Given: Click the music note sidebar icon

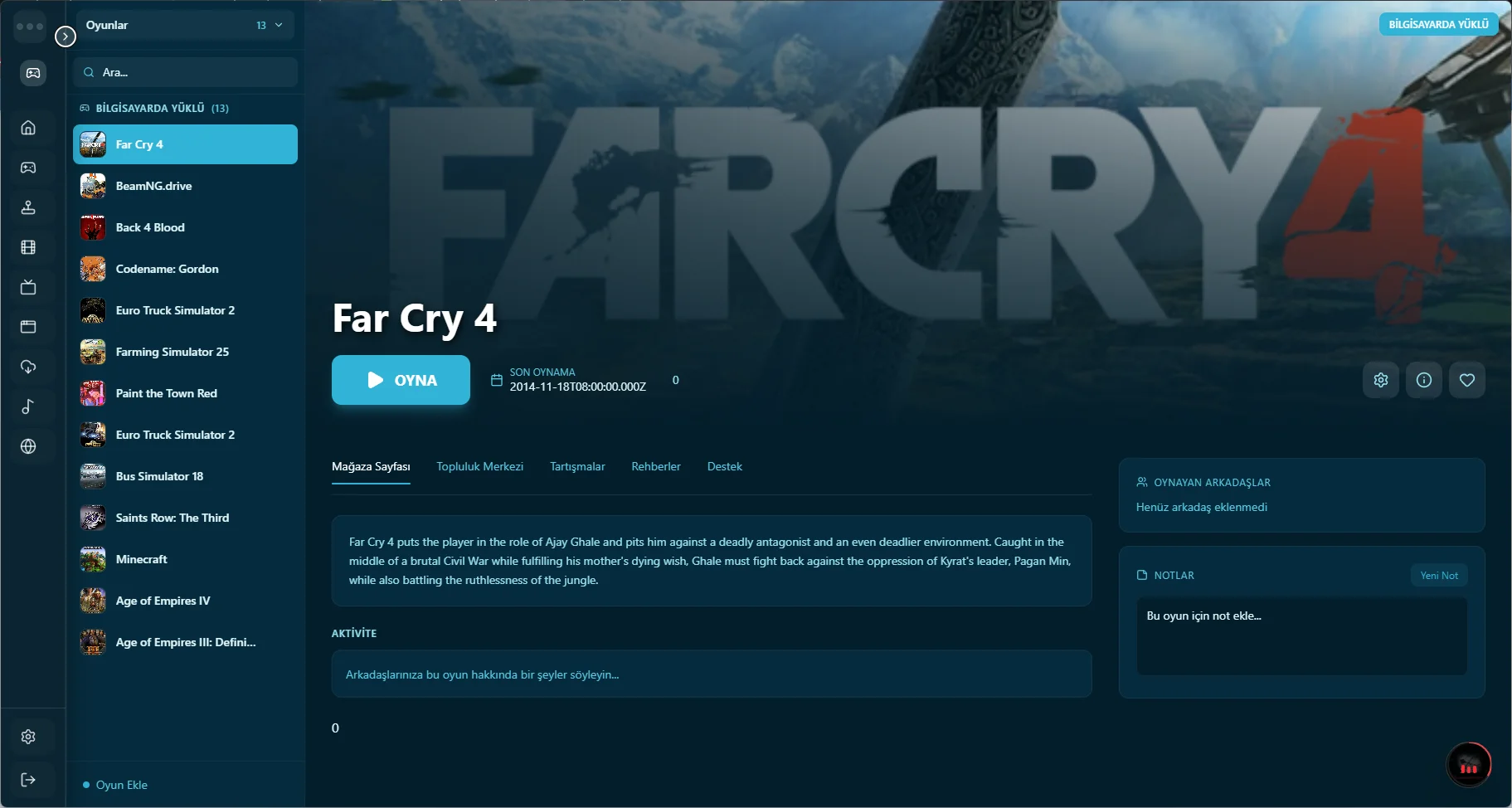Looking at the screenshot, I should click(28, 406).
